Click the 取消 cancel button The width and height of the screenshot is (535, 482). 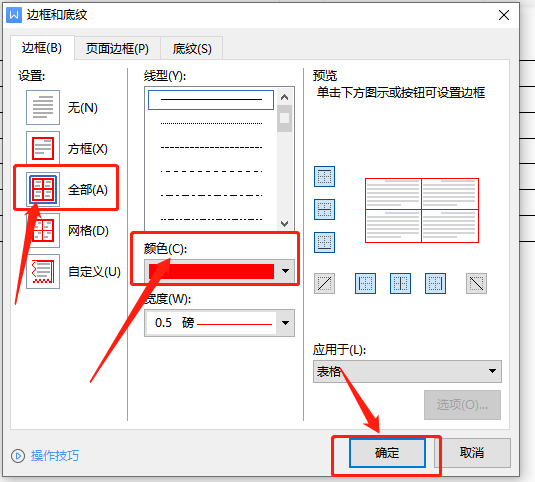click(472, 453)
